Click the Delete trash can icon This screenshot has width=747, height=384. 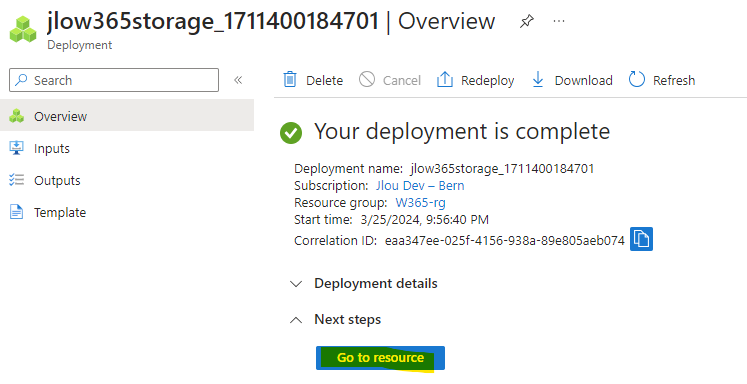(290, 80)
